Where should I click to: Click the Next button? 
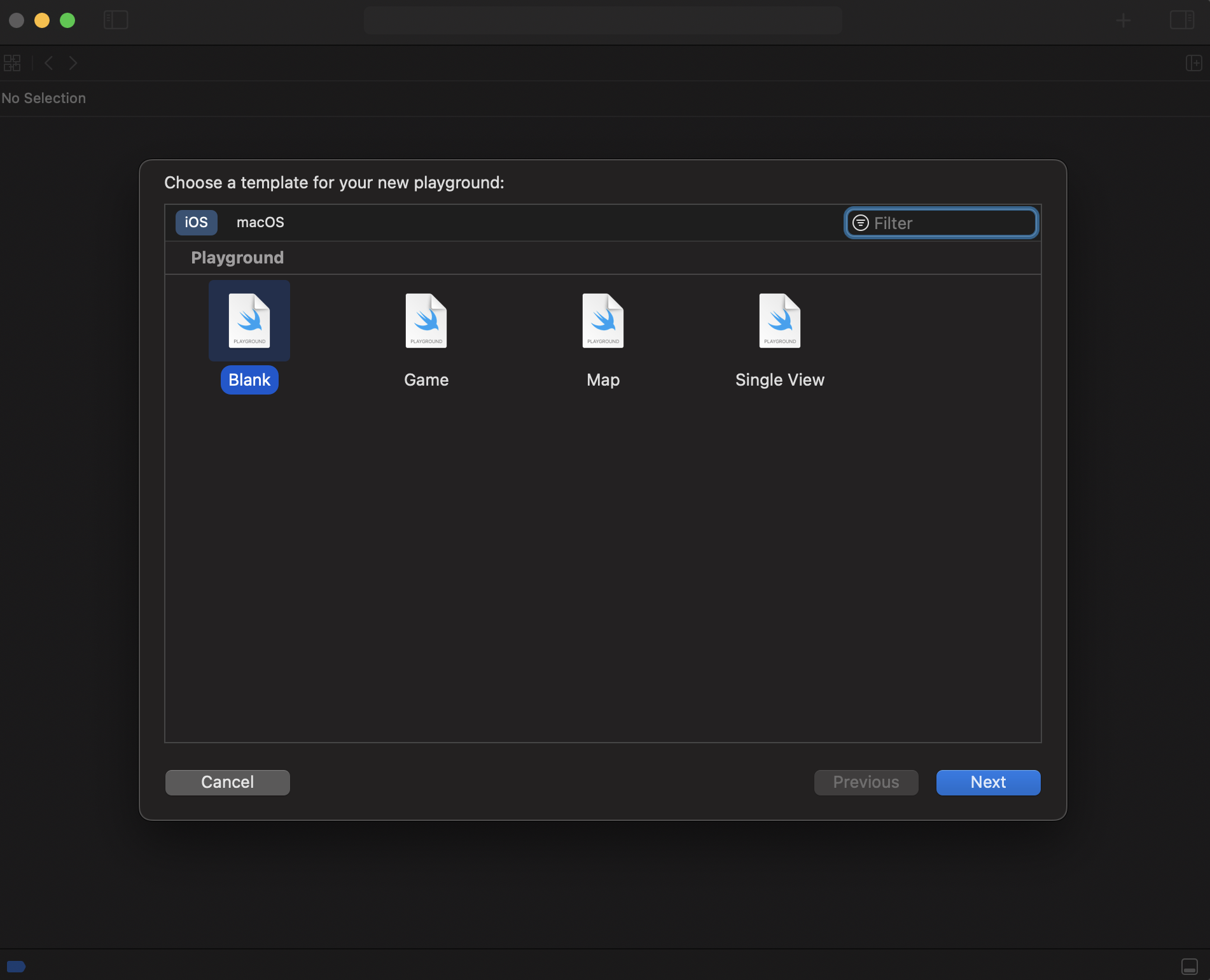989,782
